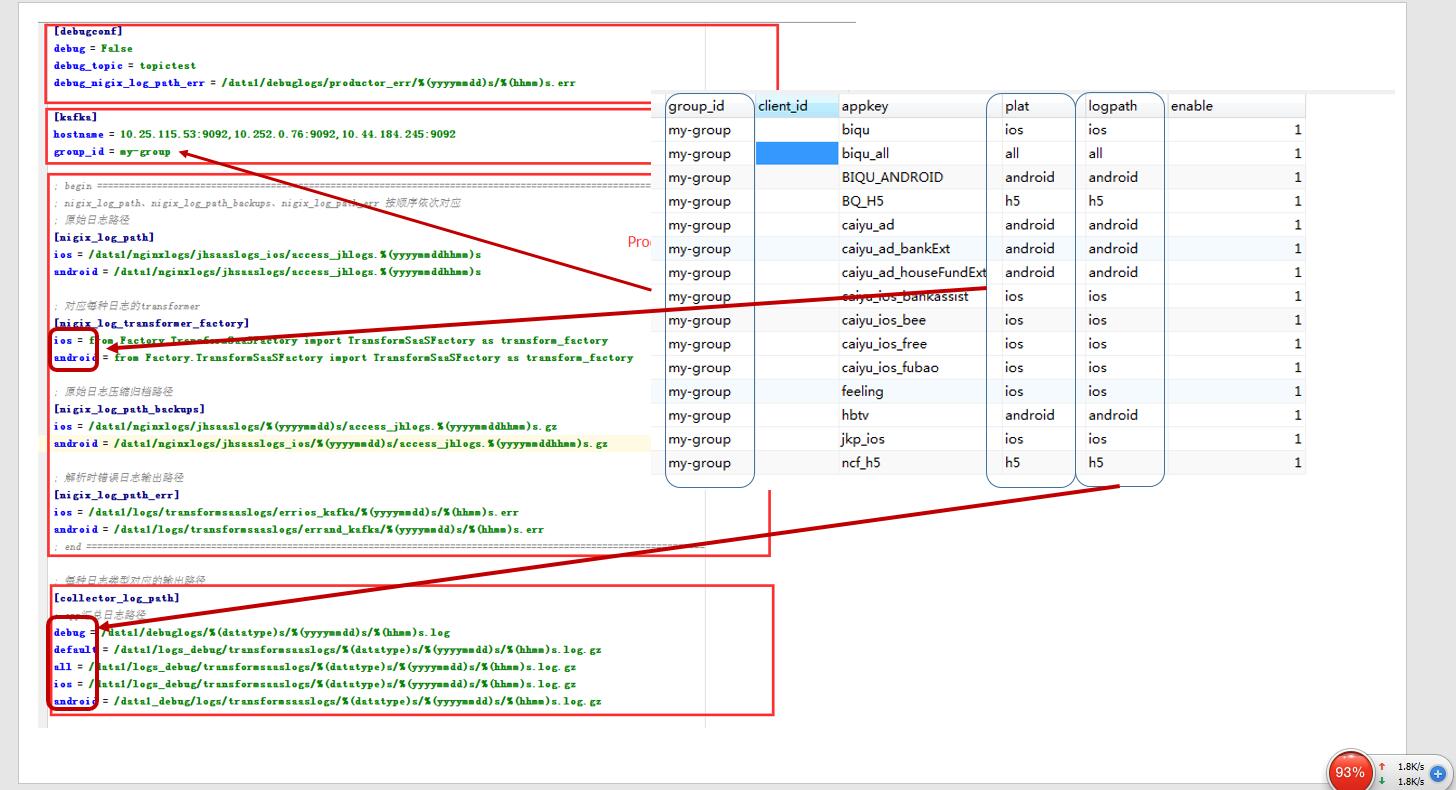
Task: Click the 'debug_topic = topictest' line
Action: 124,65
